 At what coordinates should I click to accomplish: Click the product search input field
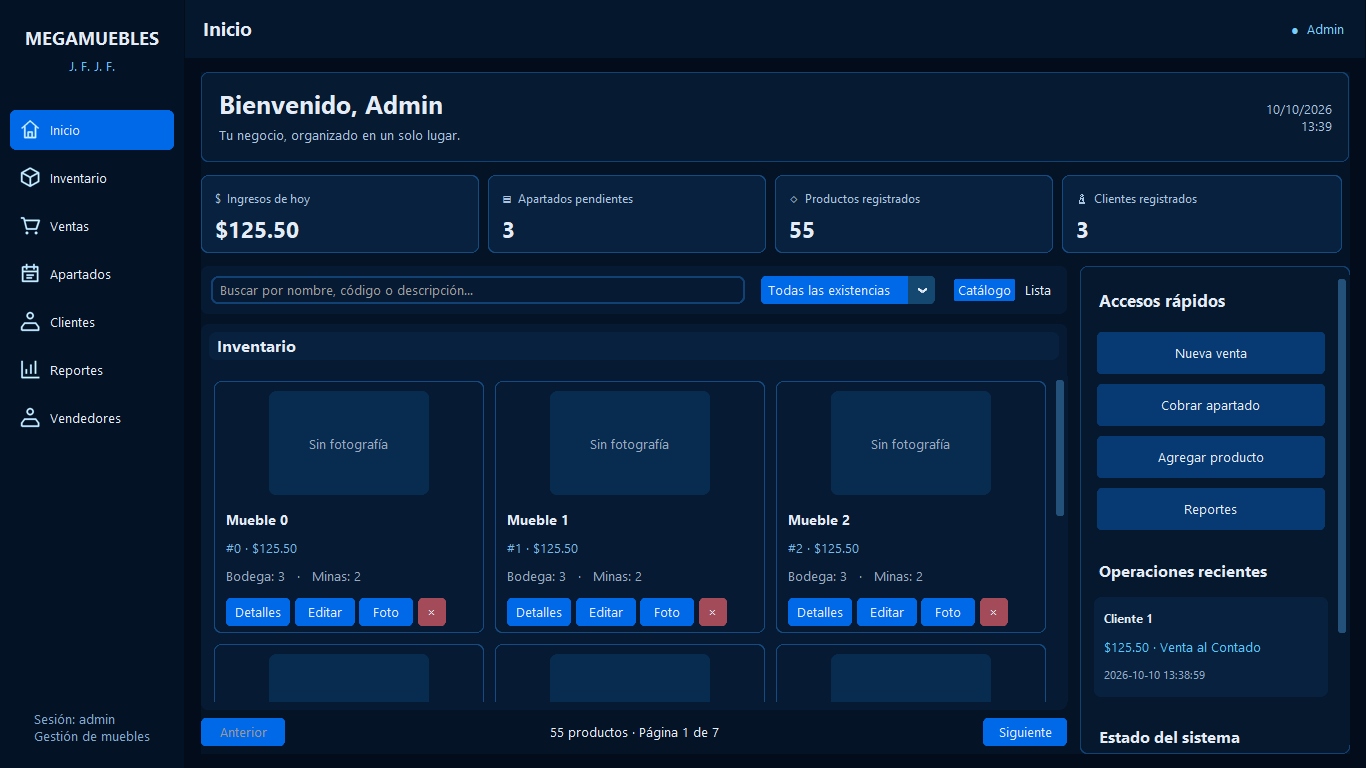click(x=478, y=290)
